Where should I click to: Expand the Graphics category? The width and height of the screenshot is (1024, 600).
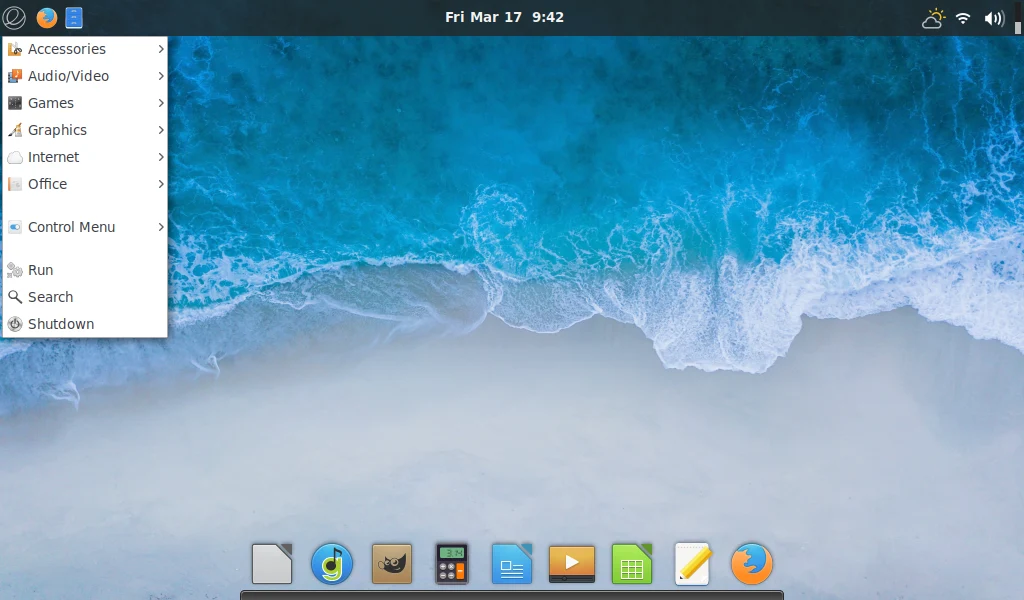pyautogui.click(x=58, y=130)
